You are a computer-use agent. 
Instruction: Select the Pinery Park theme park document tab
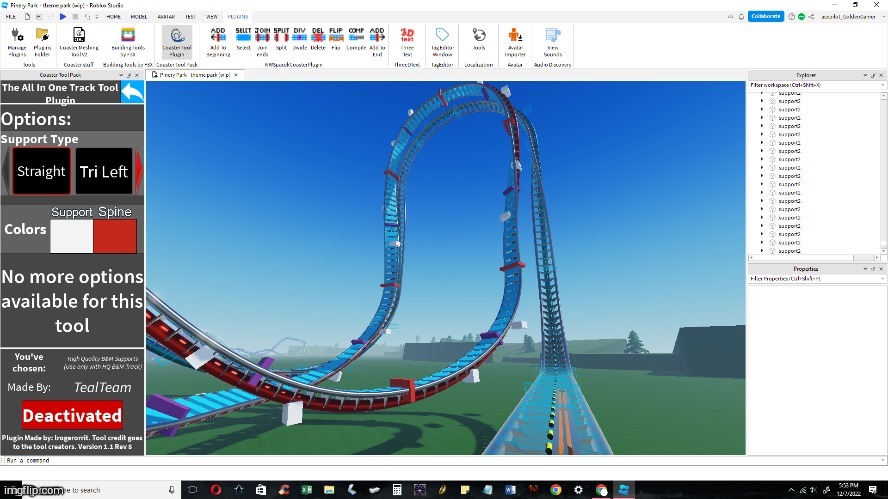click(x=193, y=75)
